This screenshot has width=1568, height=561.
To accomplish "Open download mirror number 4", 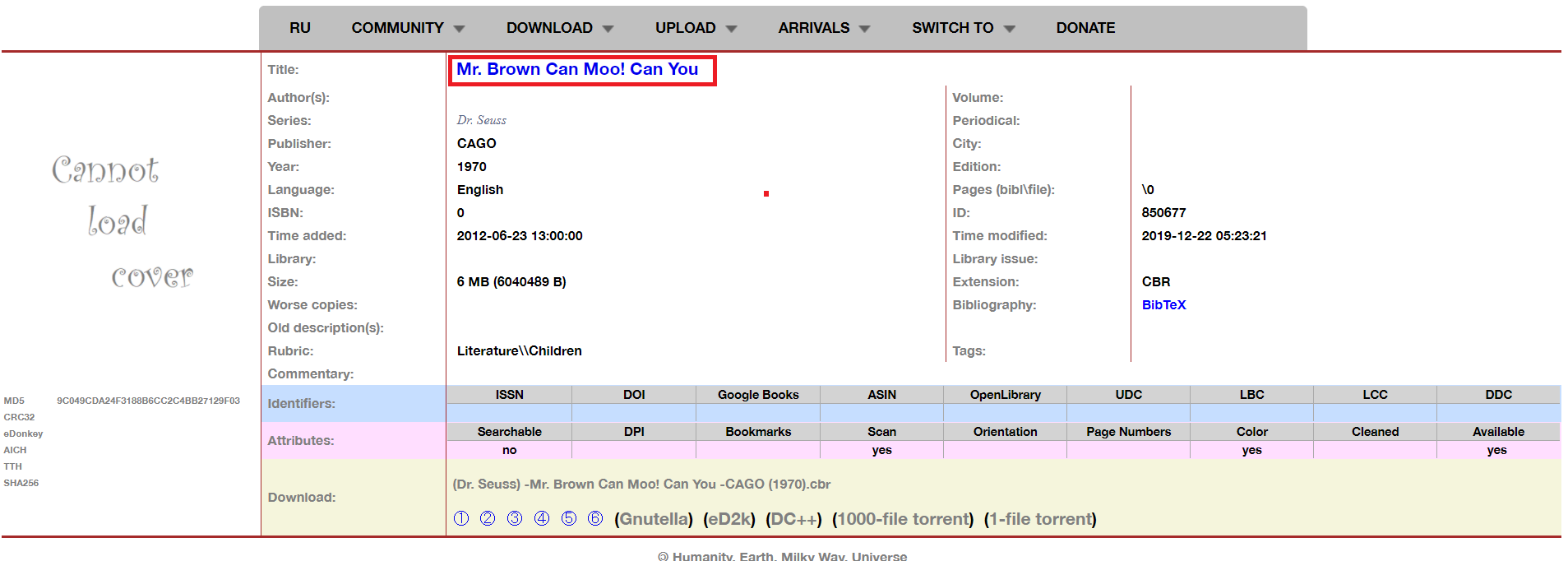I will tap(542, 518).
